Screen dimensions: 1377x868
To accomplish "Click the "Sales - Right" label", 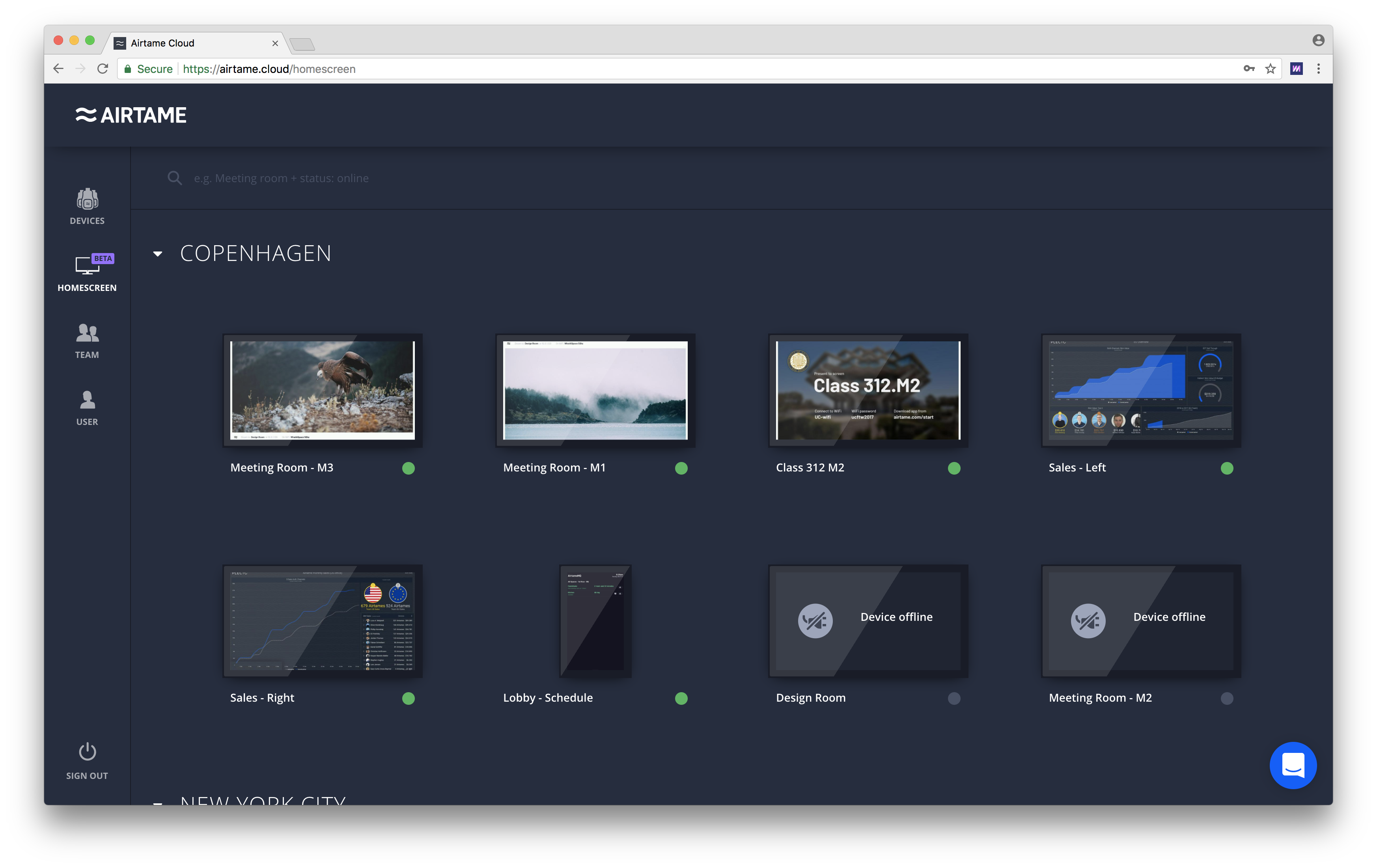I will (262, 698).
